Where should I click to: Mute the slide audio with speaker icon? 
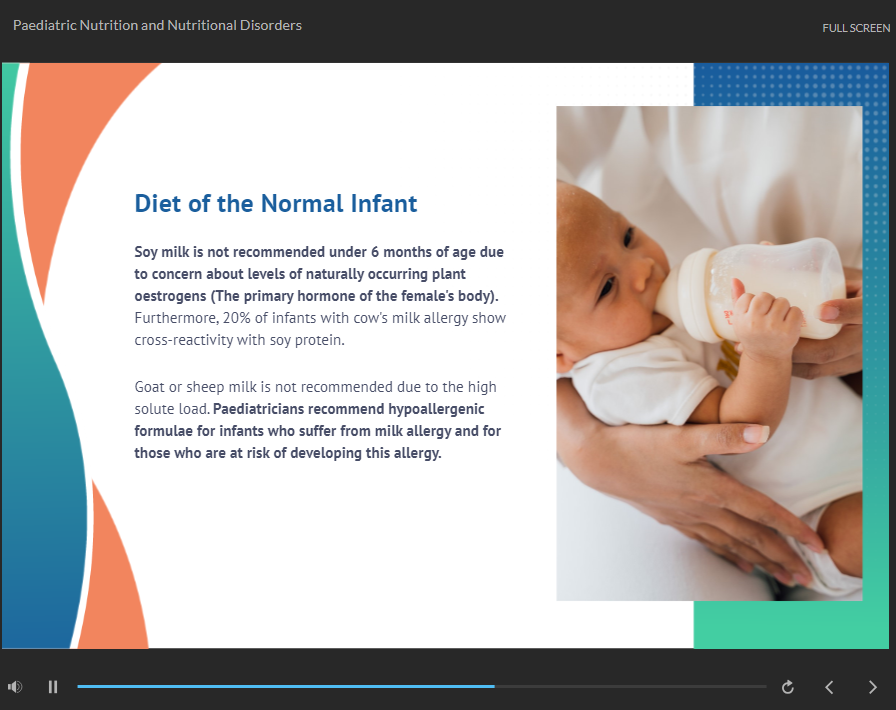(x=15, y=687)
